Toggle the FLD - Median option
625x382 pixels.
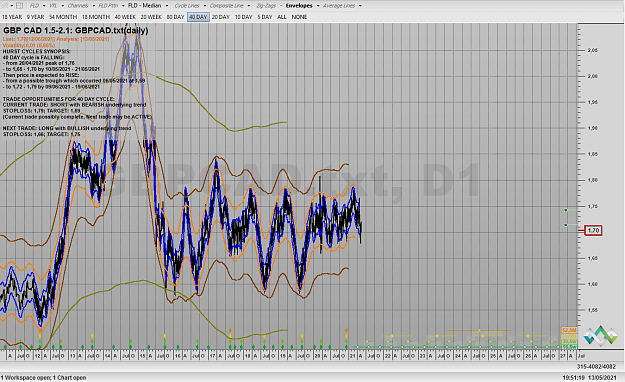pos(144,6)
